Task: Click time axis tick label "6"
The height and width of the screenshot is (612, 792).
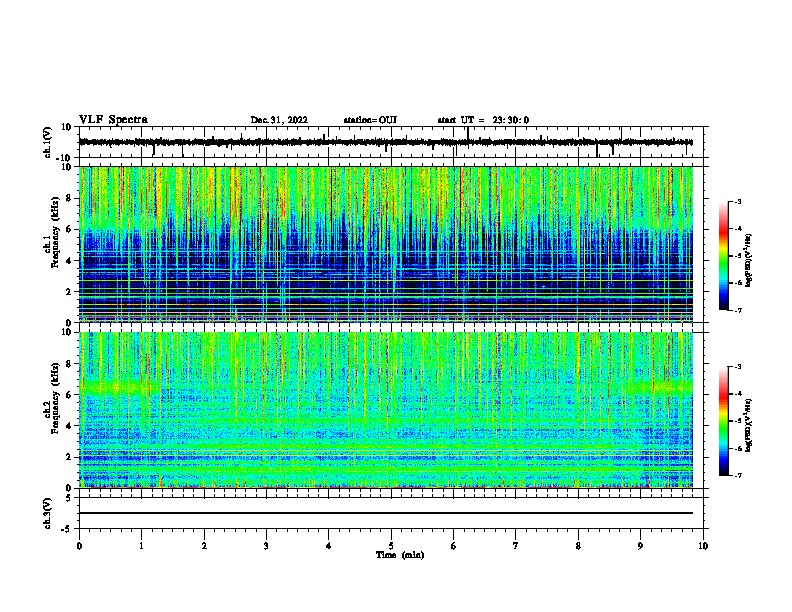Action: click(x=454, y=546)
